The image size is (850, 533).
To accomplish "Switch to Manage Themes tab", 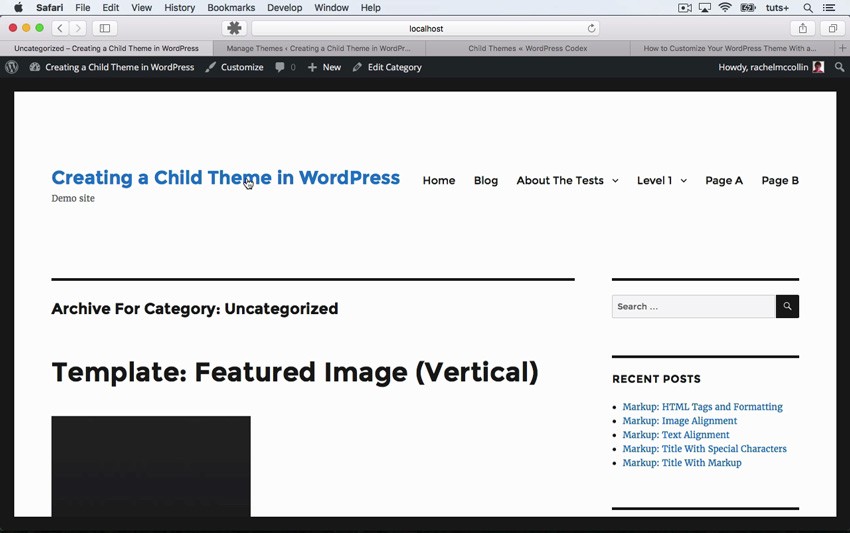I will tap(319, 48).
